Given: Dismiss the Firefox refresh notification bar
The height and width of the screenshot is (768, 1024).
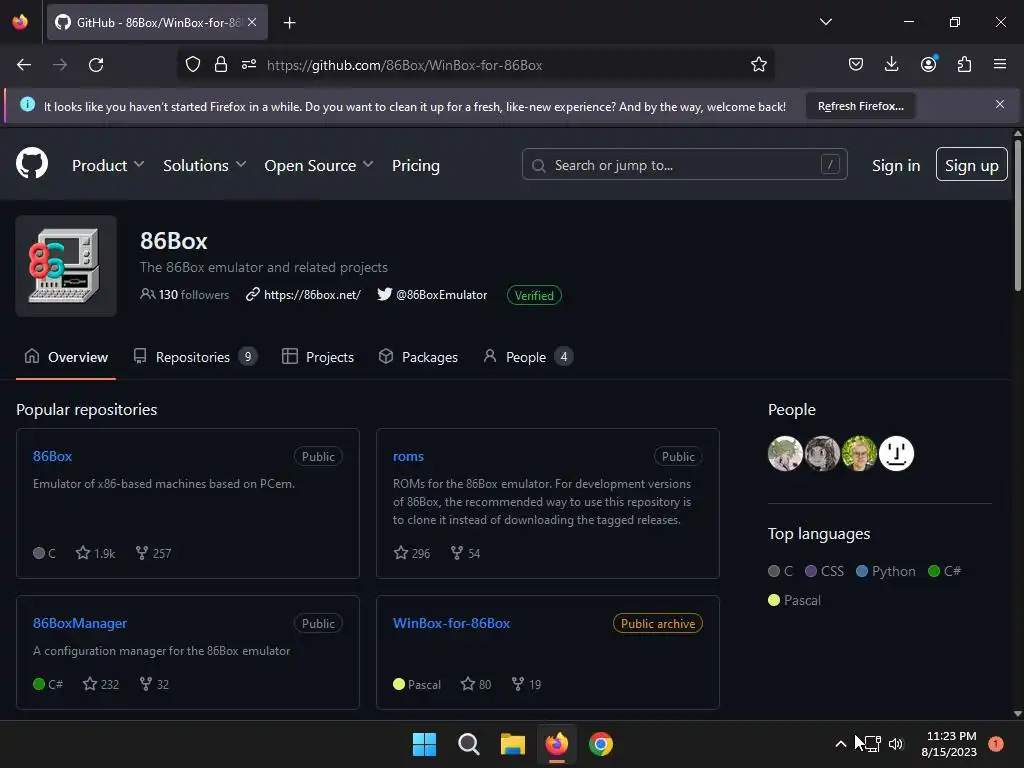Looking at the screenshot, I should click(1000, 104).
